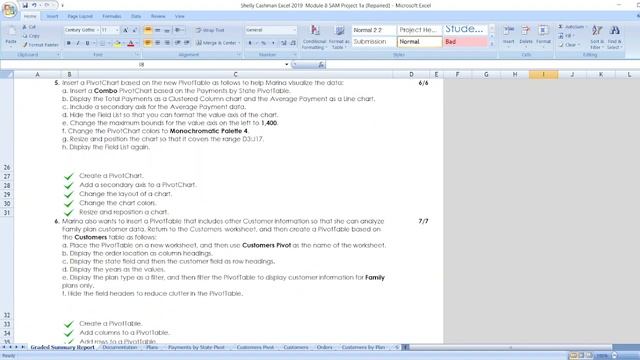Open the font size dropdown
Viewport: 640px width, 360px height.
117,30
